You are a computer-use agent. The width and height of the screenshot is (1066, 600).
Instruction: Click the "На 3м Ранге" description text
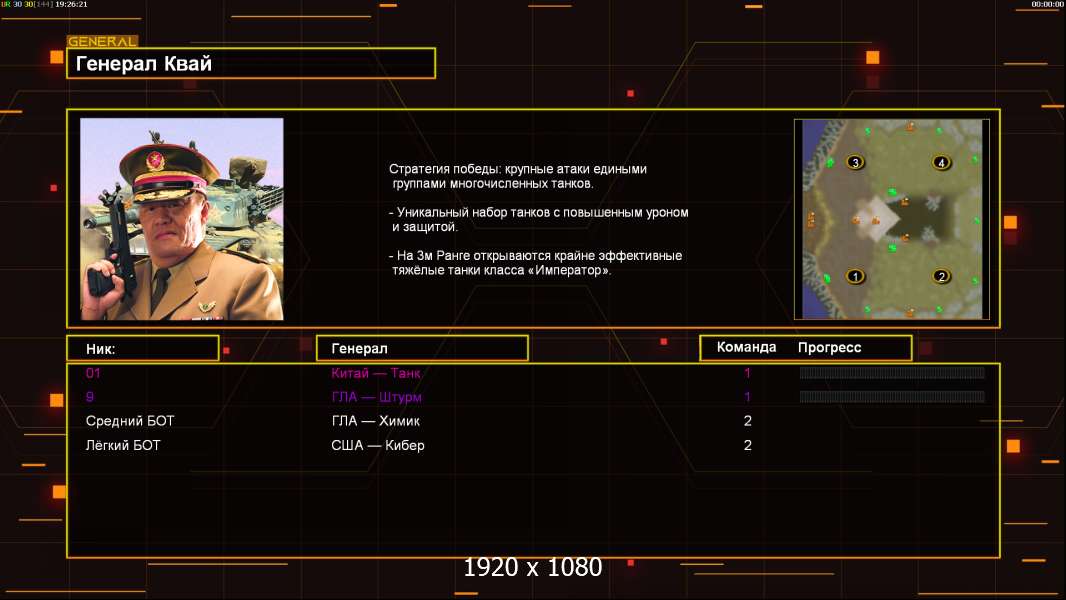[x=535, y=263]
